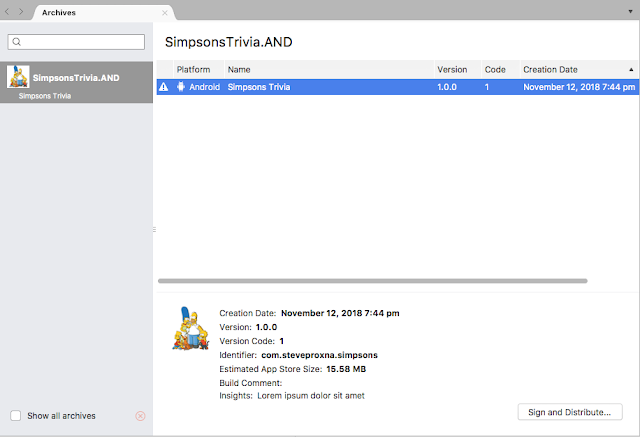Enable the Show all archives checkbox

[x=16, y=416]
